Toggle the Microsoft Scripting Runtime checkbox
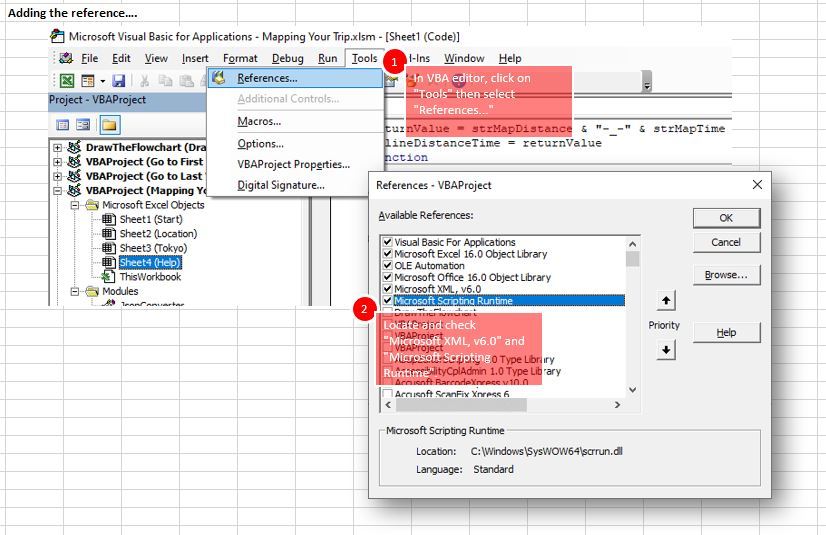The height and width of the screenshot is (535, 826). 388,301
